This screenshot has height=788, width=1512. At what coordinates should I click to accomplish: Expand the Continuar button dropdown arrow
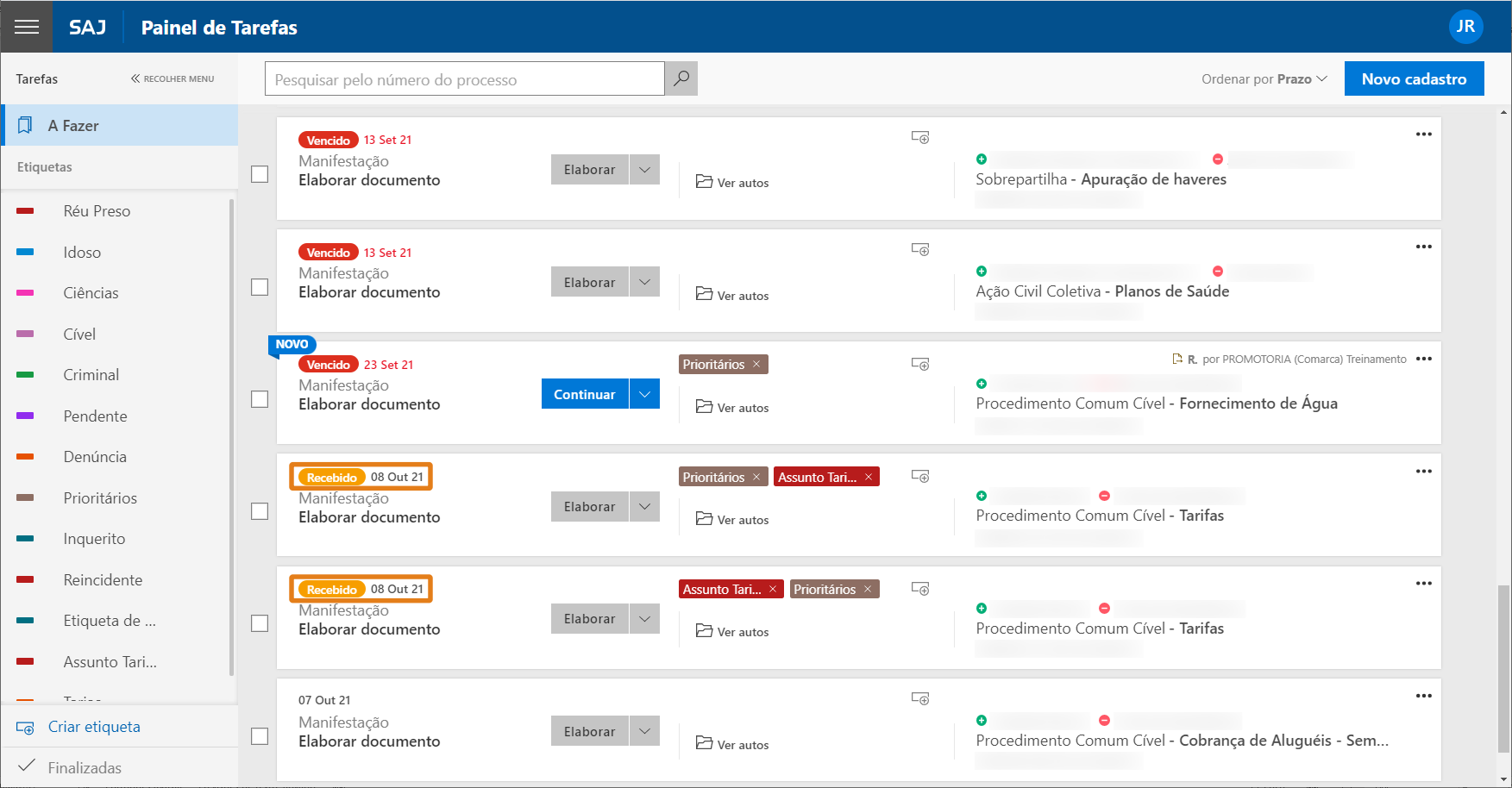(x=644, y=394)
